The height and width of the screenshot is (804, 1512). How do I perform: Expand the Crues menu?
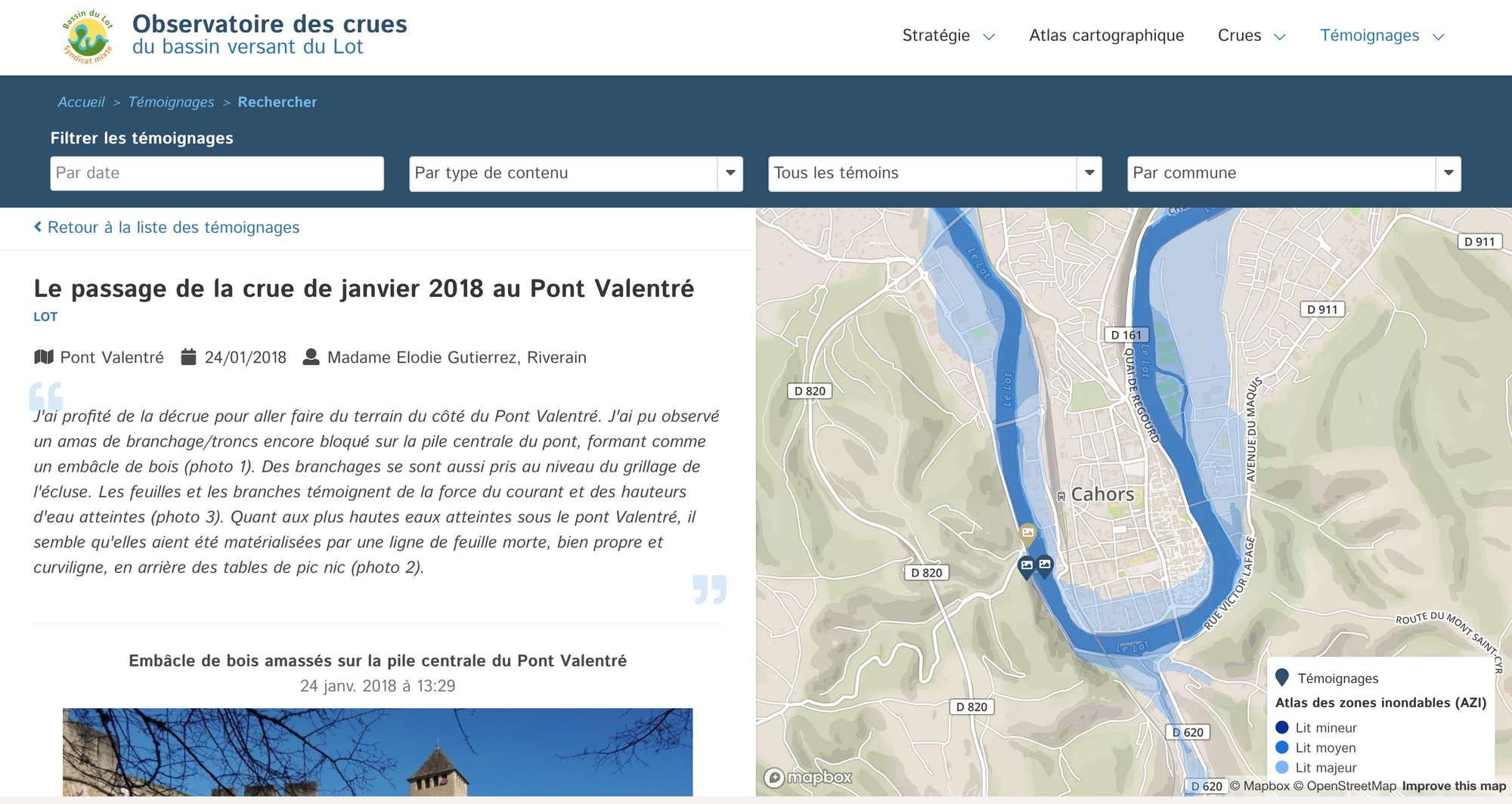tap(1251, 36)
